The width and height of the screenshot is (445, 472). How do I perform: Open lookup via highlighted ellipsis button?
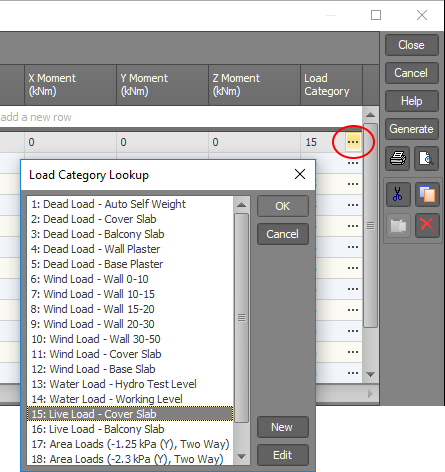tap(353, 142)
